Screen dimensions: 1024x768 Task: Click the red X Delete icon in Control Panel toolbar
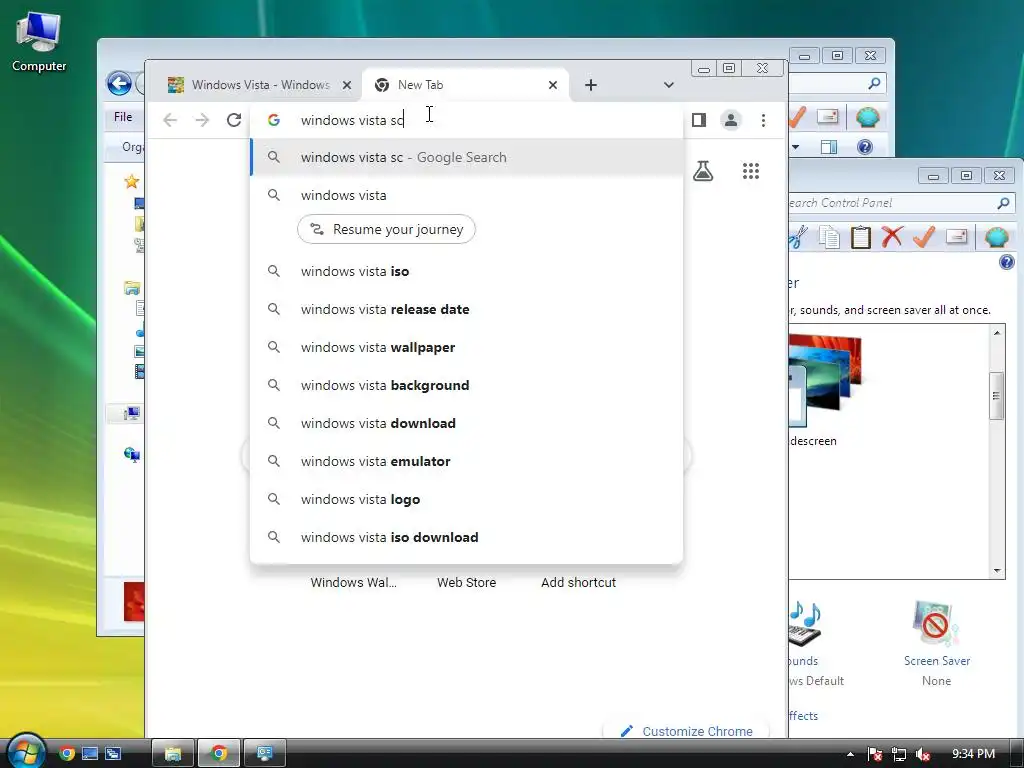pos(892,236)
